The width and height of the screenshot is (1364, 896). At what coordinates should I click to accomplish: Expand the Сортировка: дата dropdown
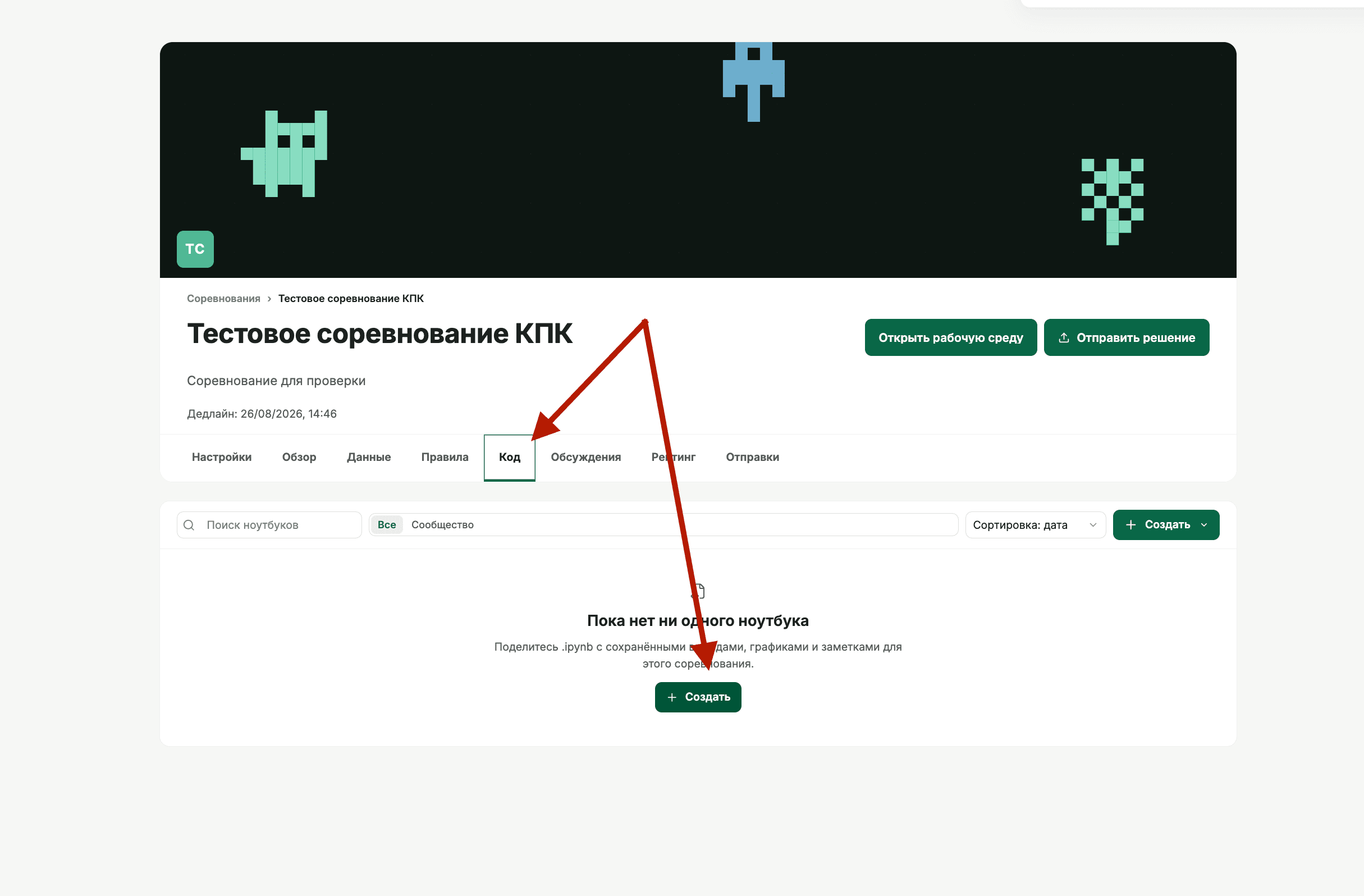coord(1036,524)
